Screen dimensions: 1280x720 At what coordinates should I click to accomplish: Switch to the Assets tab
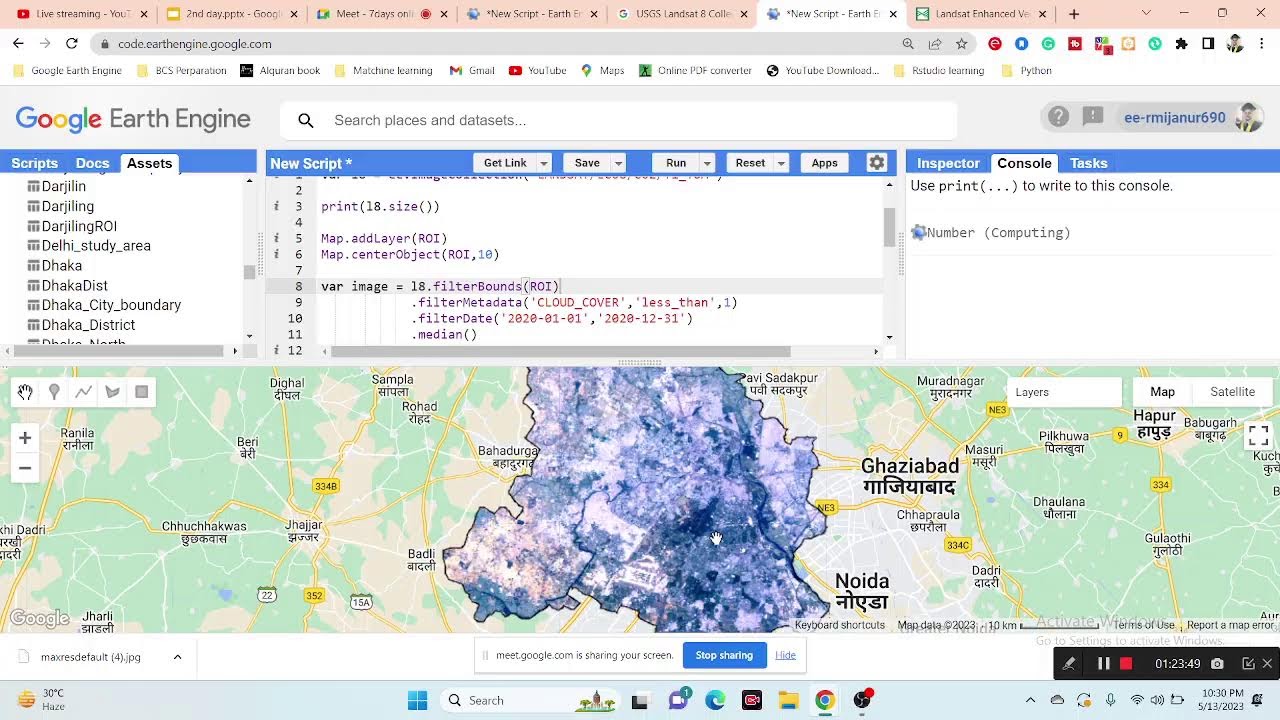point(149,163)
